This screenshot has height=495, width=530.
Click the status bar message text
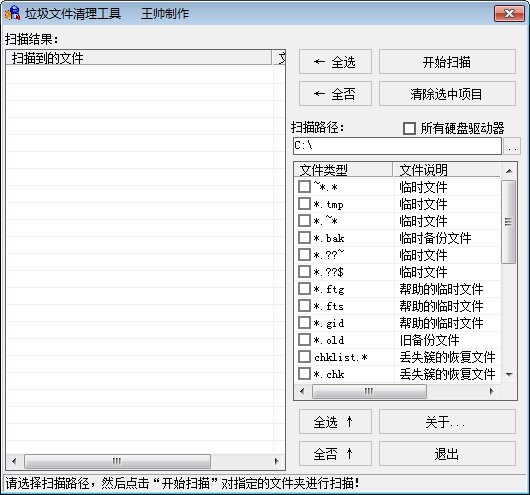(x=183, y=484)
